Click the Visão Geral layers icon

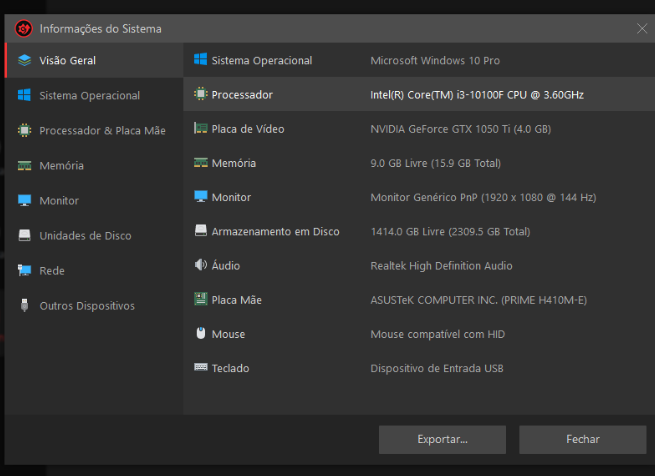pyautogui.click(x=25, y=60)
